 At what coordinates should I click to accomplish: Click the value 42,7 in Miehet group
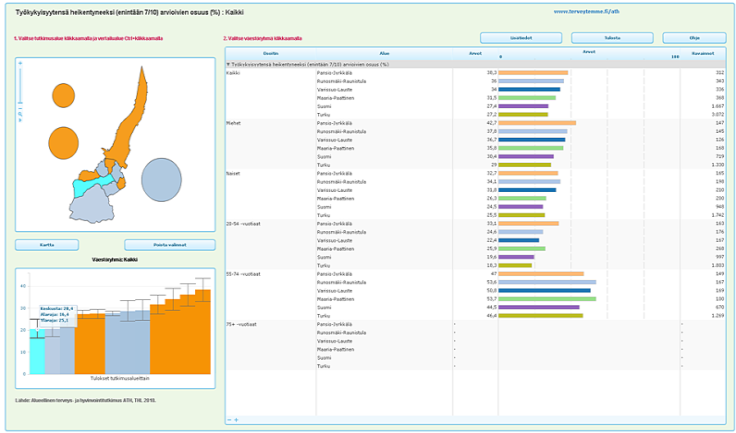point(491,123)
